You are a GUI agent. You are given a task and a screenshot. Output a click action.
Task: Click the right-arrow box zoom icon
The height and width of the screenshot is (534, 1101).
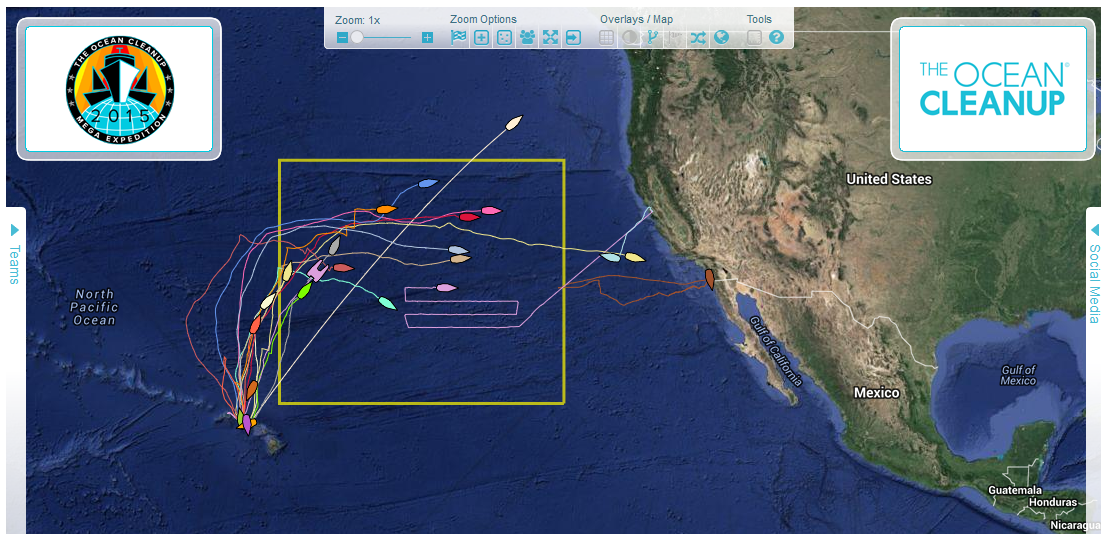tap(574, 37)
